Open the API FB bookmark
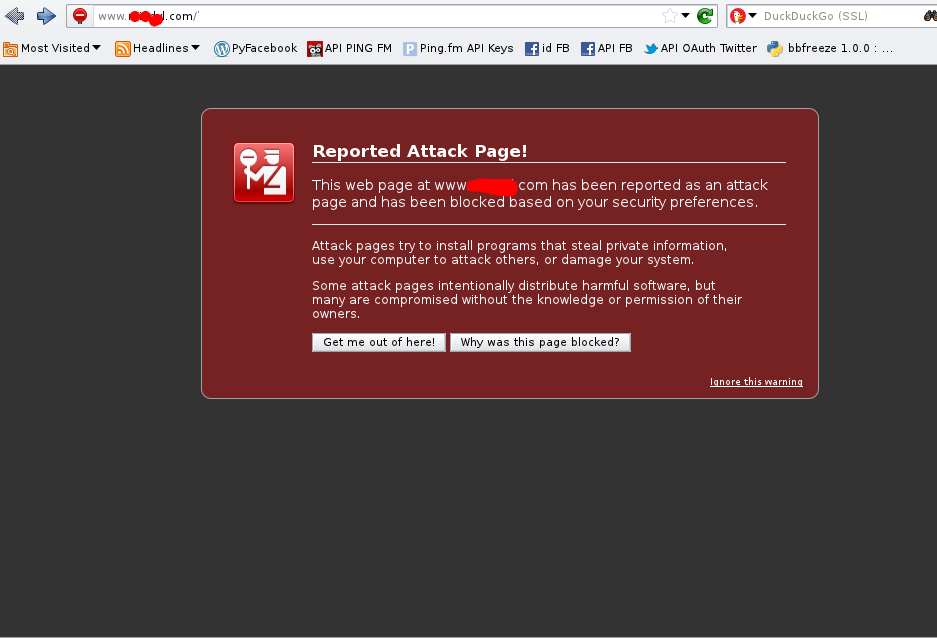This screenshot has height=638, width=937. click(x=606, y=47)
